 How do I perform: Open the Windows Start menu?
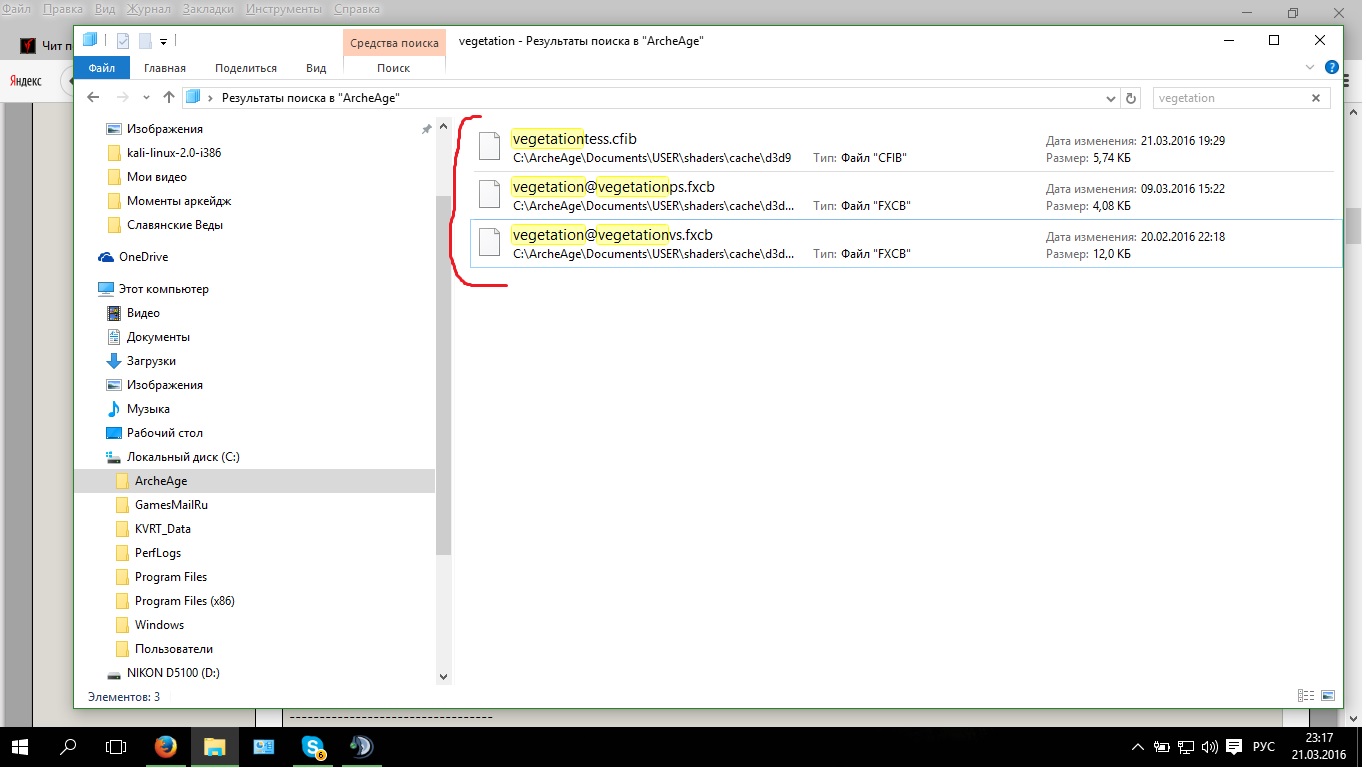pyautogui.click(x=22, y=746)
